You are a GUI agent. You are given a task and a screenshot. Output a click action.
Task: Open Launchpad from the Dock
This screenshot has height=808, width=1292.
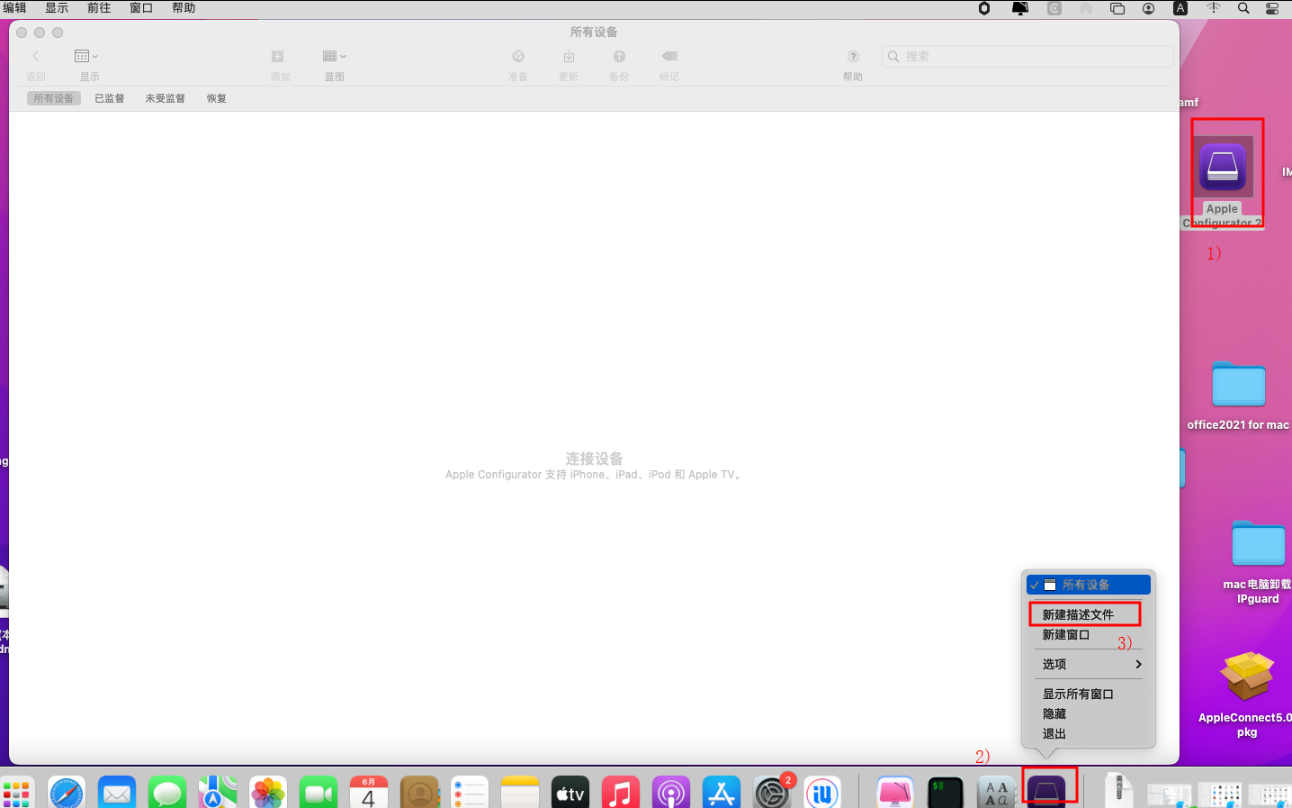(17, 794)
